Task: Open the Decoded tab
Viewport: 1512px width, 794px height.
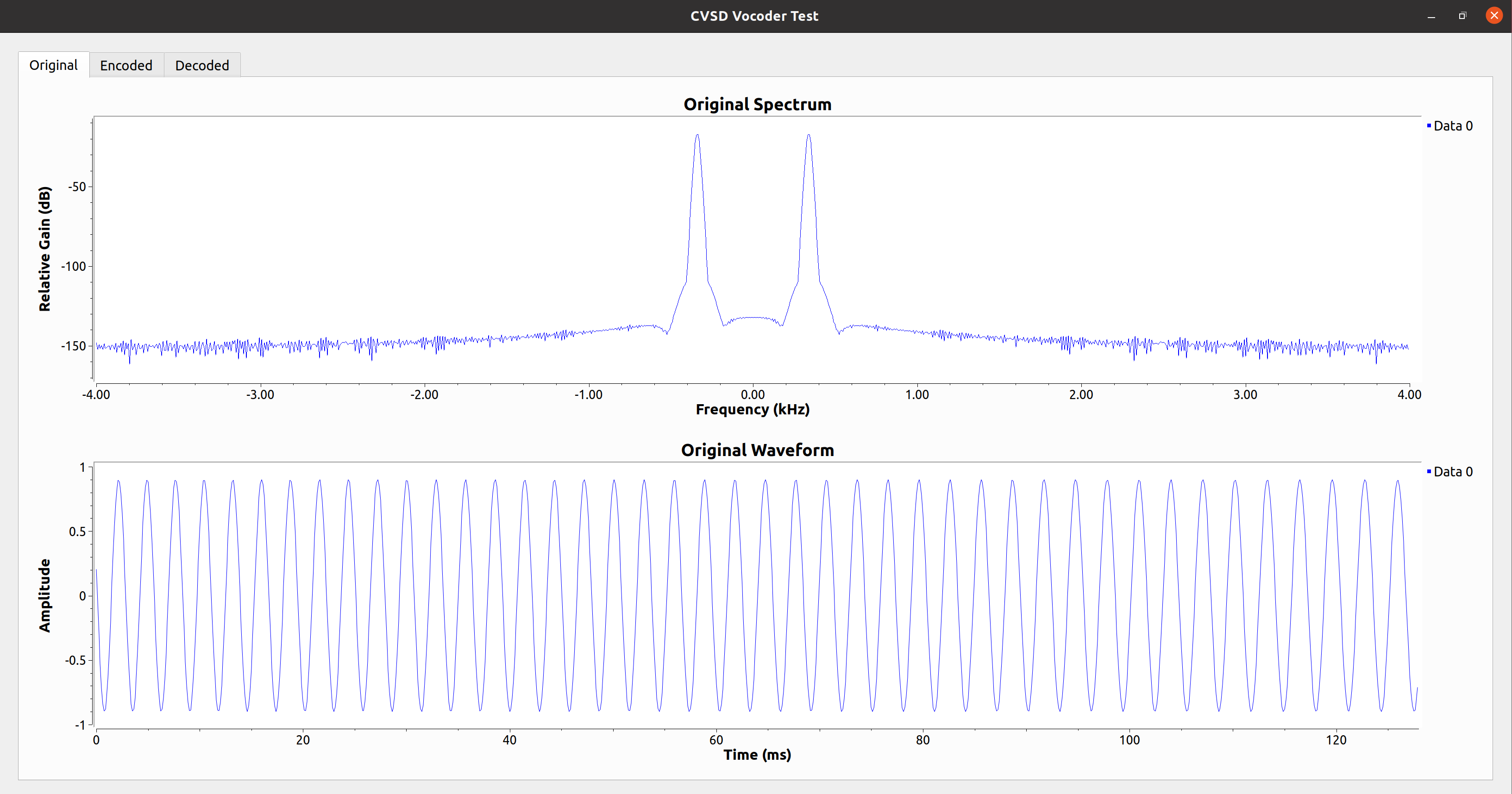Action: [202, 65]
